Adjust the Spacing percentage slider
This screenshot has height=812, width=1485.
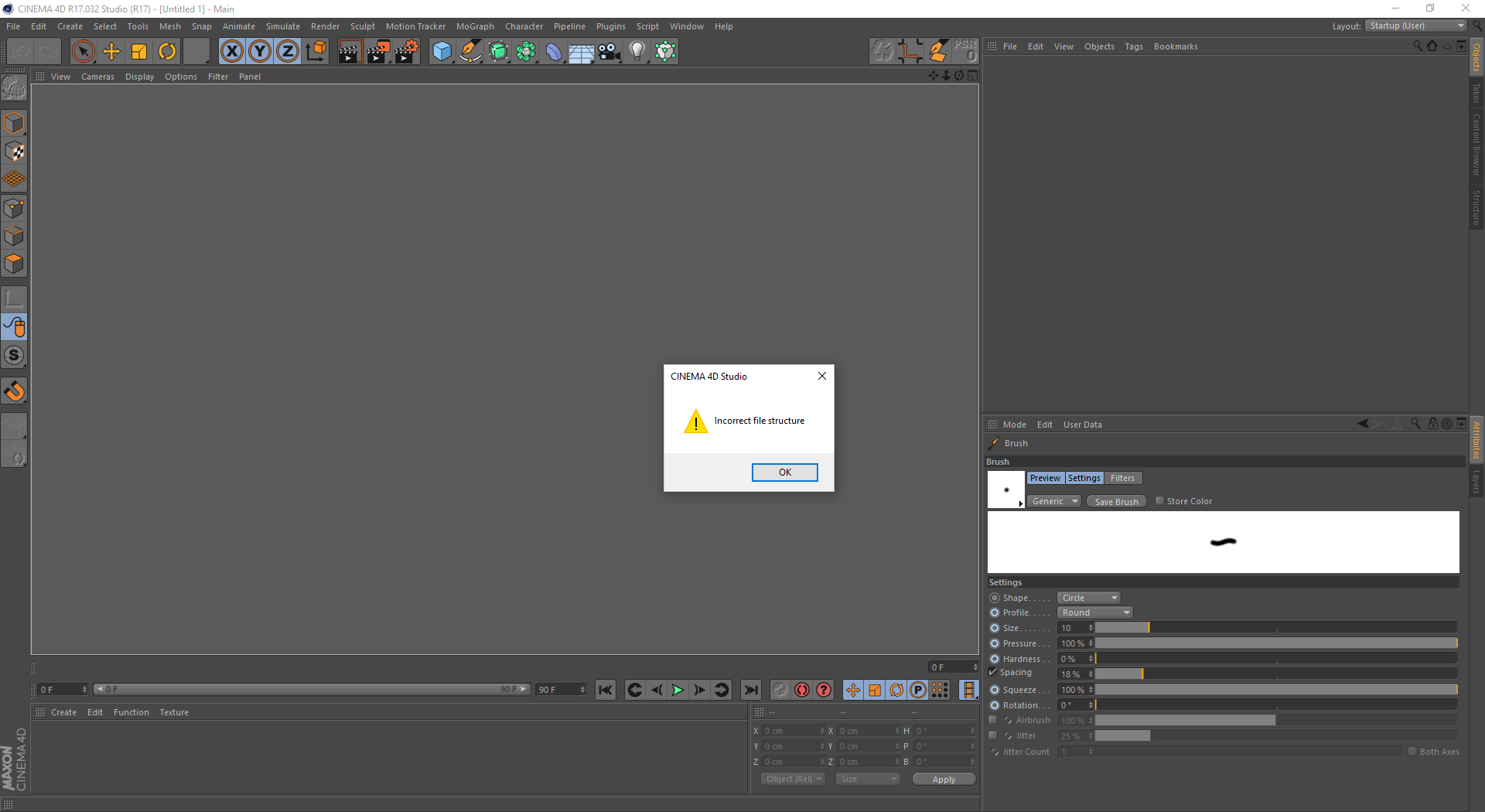pos(1276,674)
